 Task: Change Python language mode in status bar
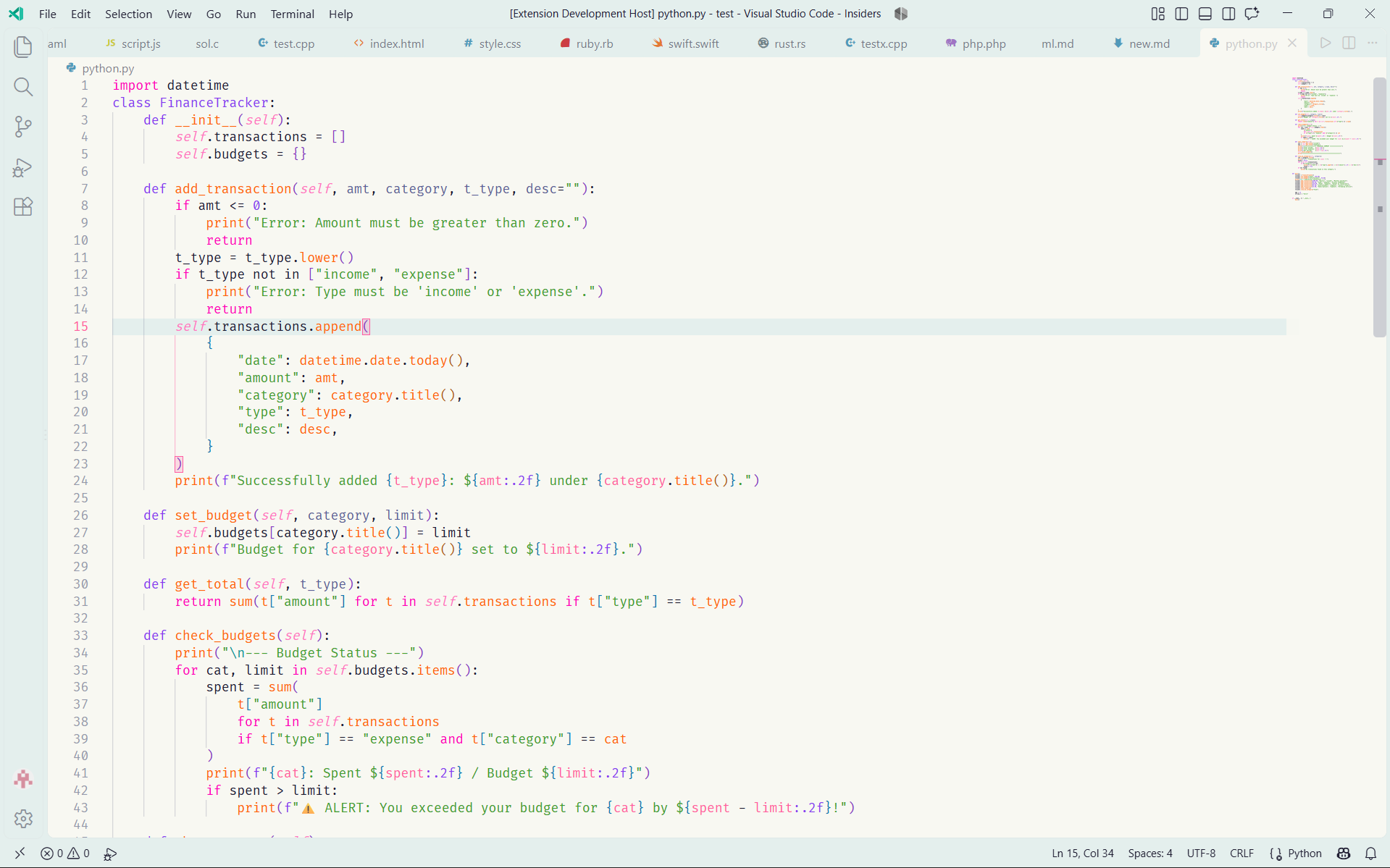[x=1305, y=854]
